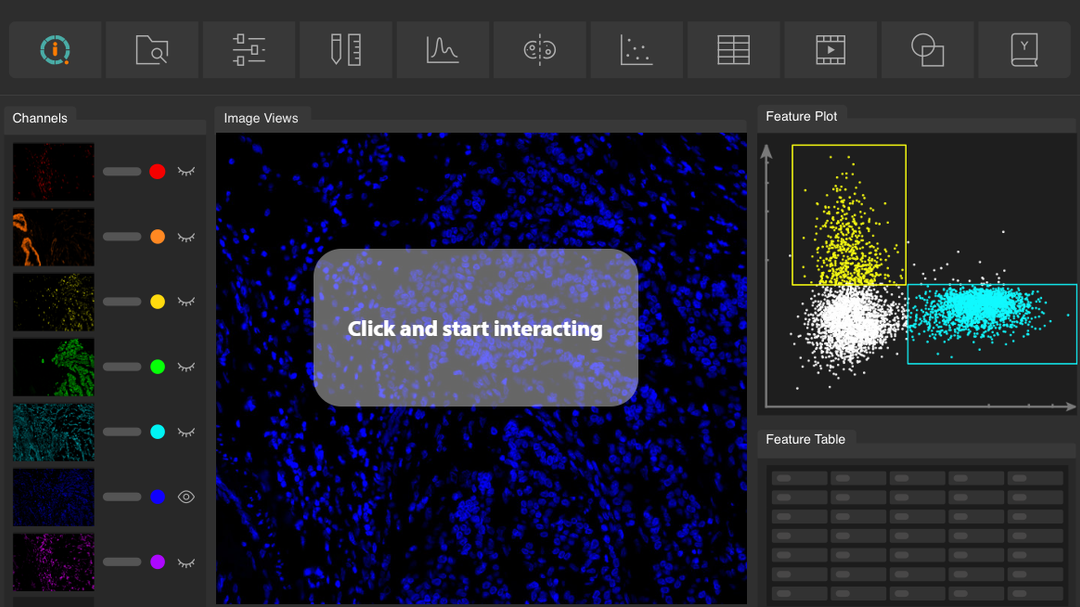The image size is (1080, 607).
Task: Toggle visibility of the magenta channel
Action: coord(186,561)
